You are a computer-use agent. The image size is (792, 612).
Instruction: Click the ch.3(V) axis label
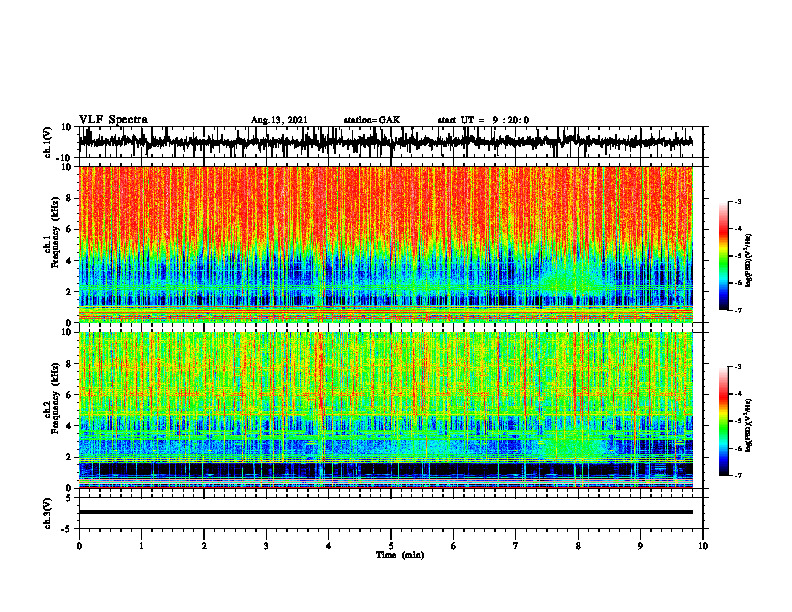(x=48, y=513)
